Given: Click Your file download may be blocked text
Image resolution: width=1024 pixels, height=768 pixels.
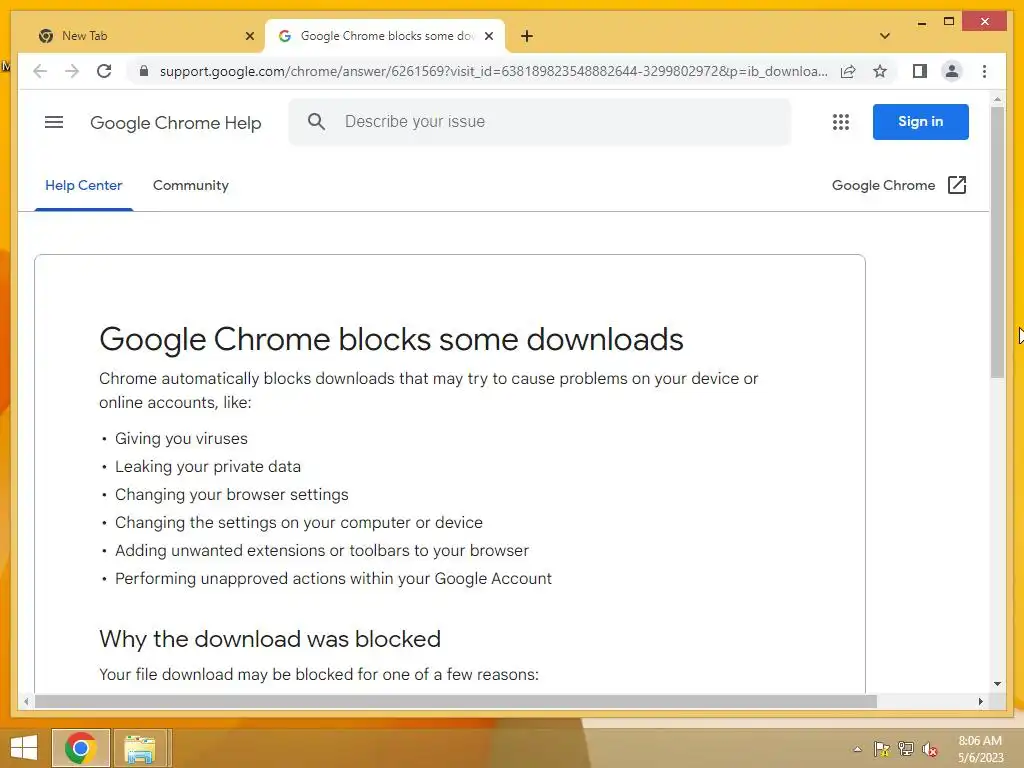Looking at the screenshot, I should (x=319, y=674).
